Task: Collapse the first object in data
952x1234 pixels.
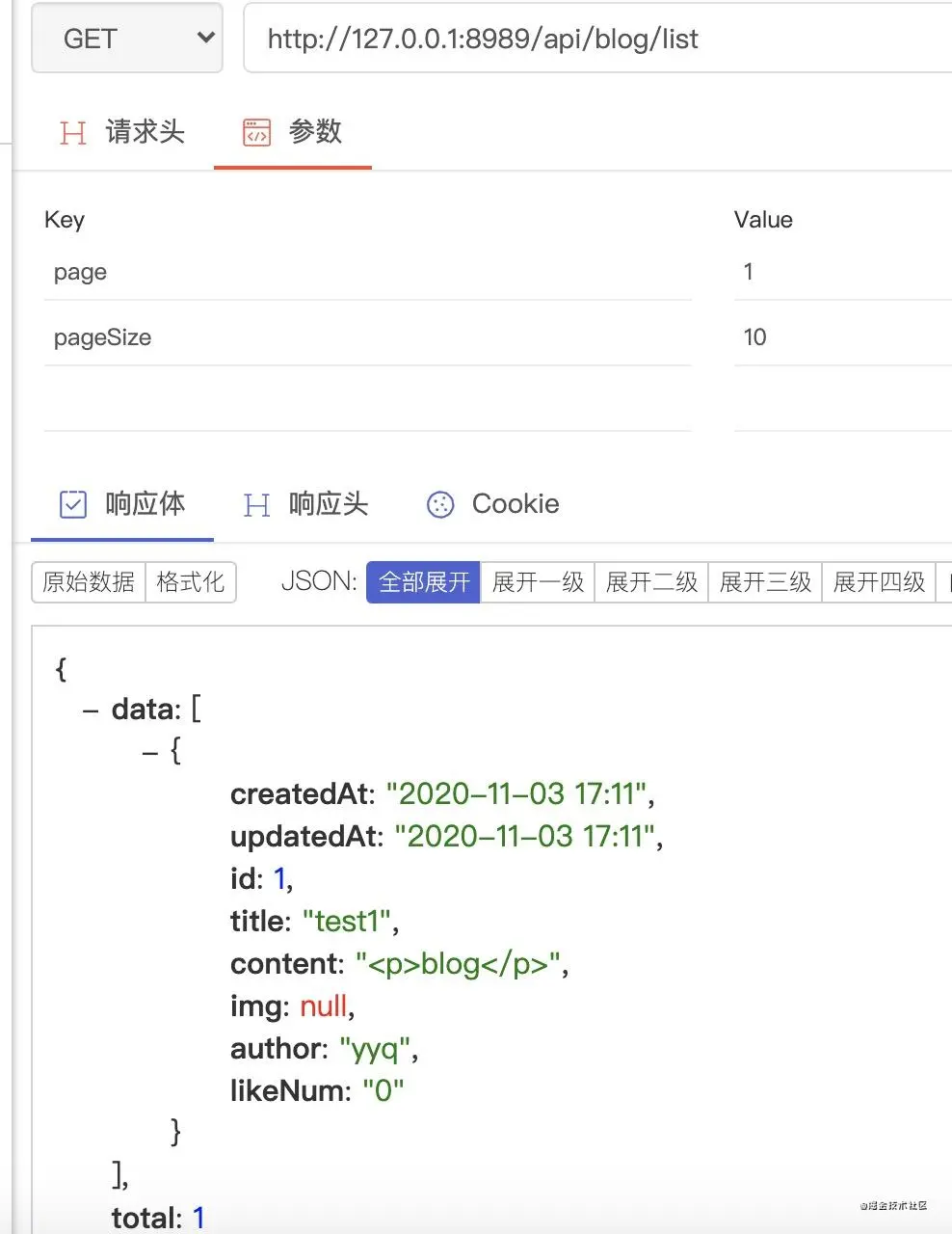Action: coord(150,752)
